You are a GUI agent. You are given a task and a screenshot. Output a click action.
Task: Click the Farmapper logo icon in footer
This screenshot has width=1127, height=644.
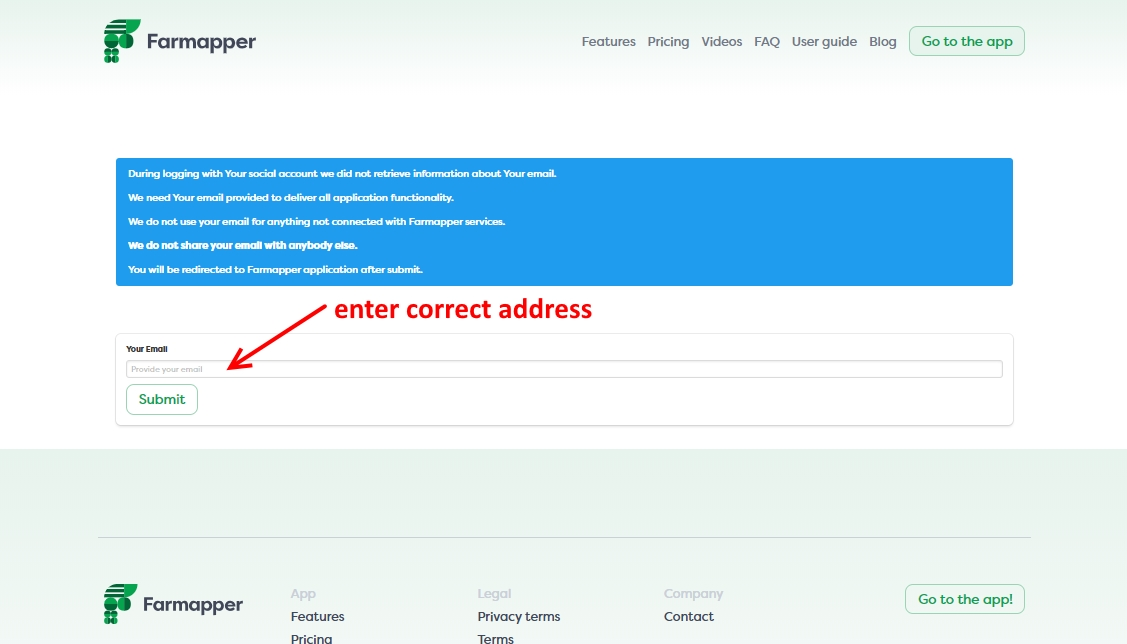tap(120, 604)
